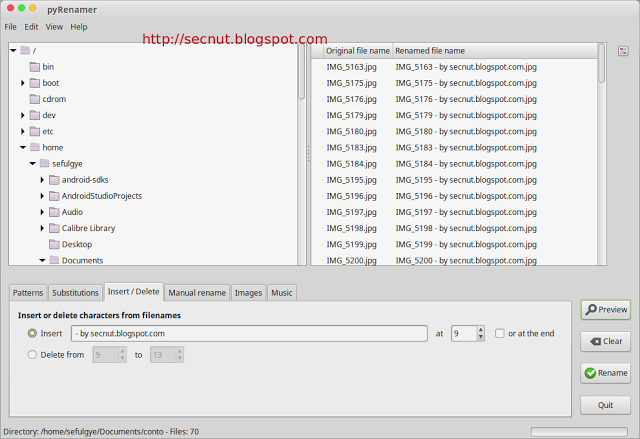Click the 'at' position number field

point(464,333)
